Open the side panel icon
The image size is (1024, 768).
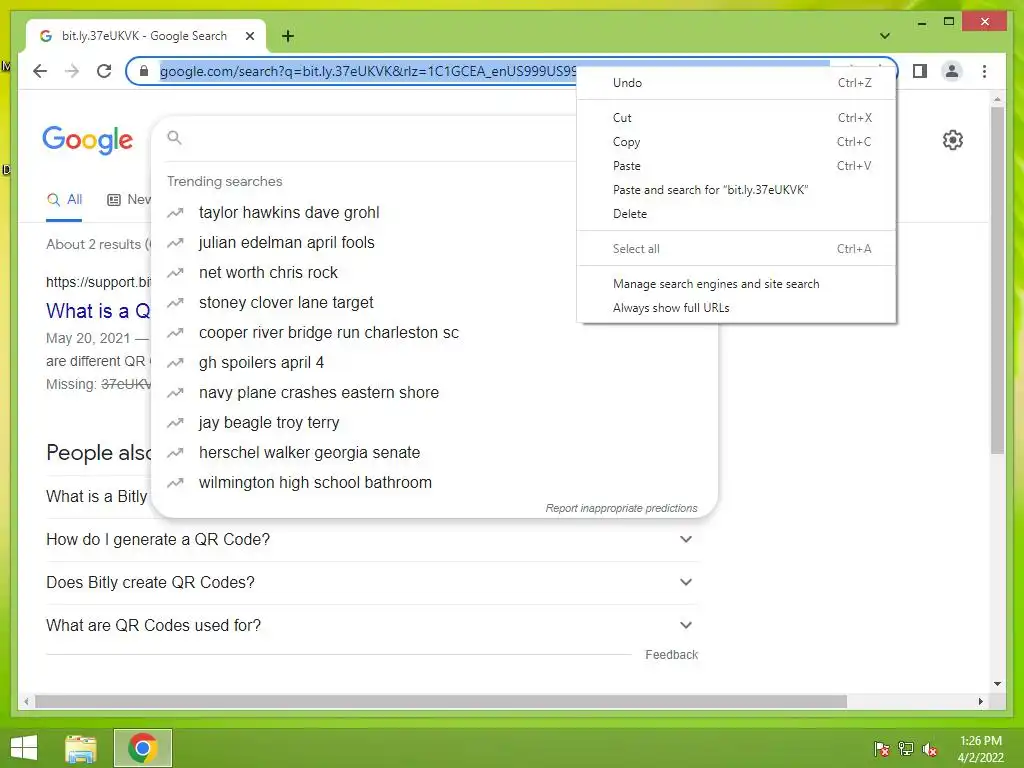pos(920,71)
